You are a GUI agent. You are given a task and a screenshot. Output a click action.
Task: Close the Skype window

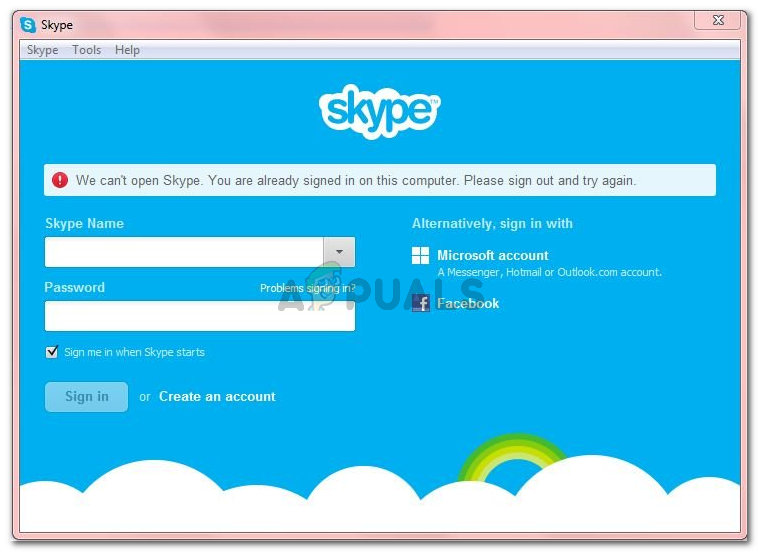click(x=718, y=20)
